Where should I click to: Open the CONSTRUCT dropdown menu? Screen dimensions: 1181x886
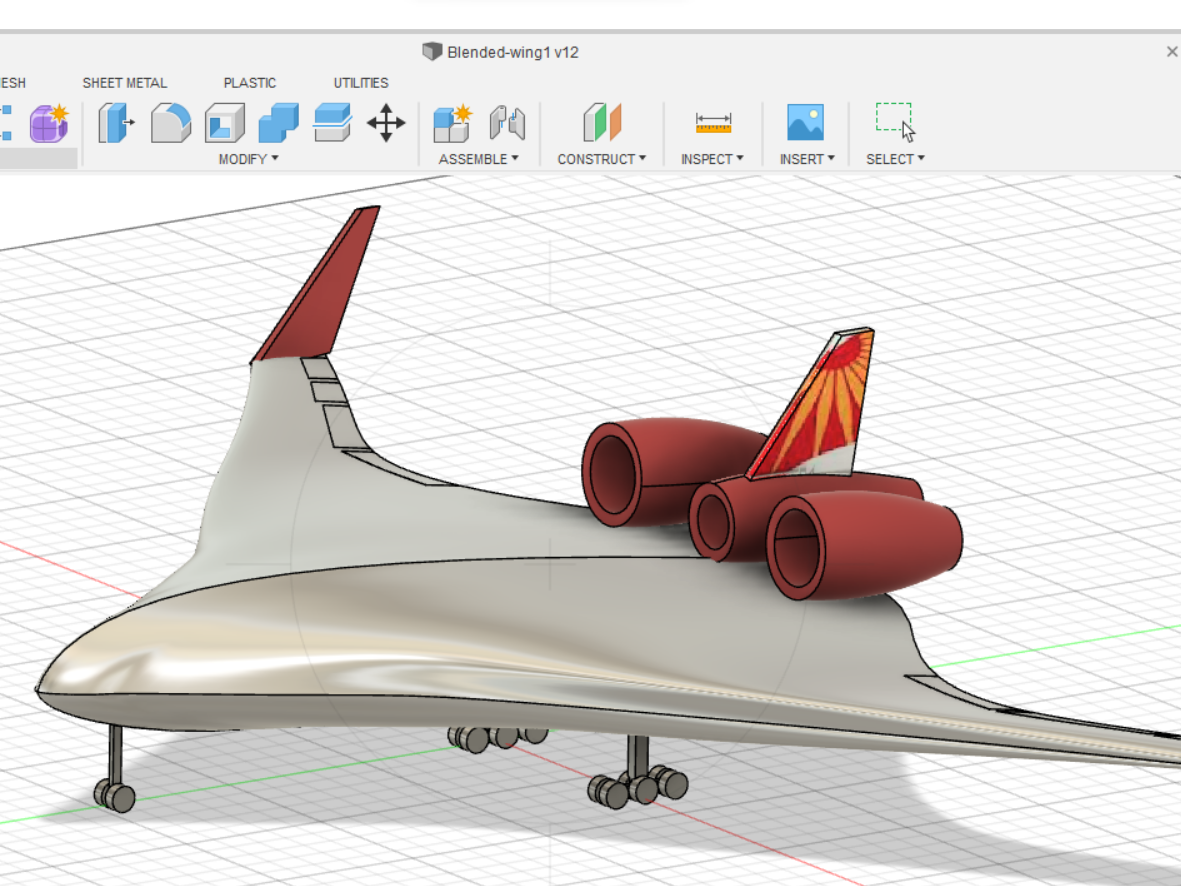[601, 159]
